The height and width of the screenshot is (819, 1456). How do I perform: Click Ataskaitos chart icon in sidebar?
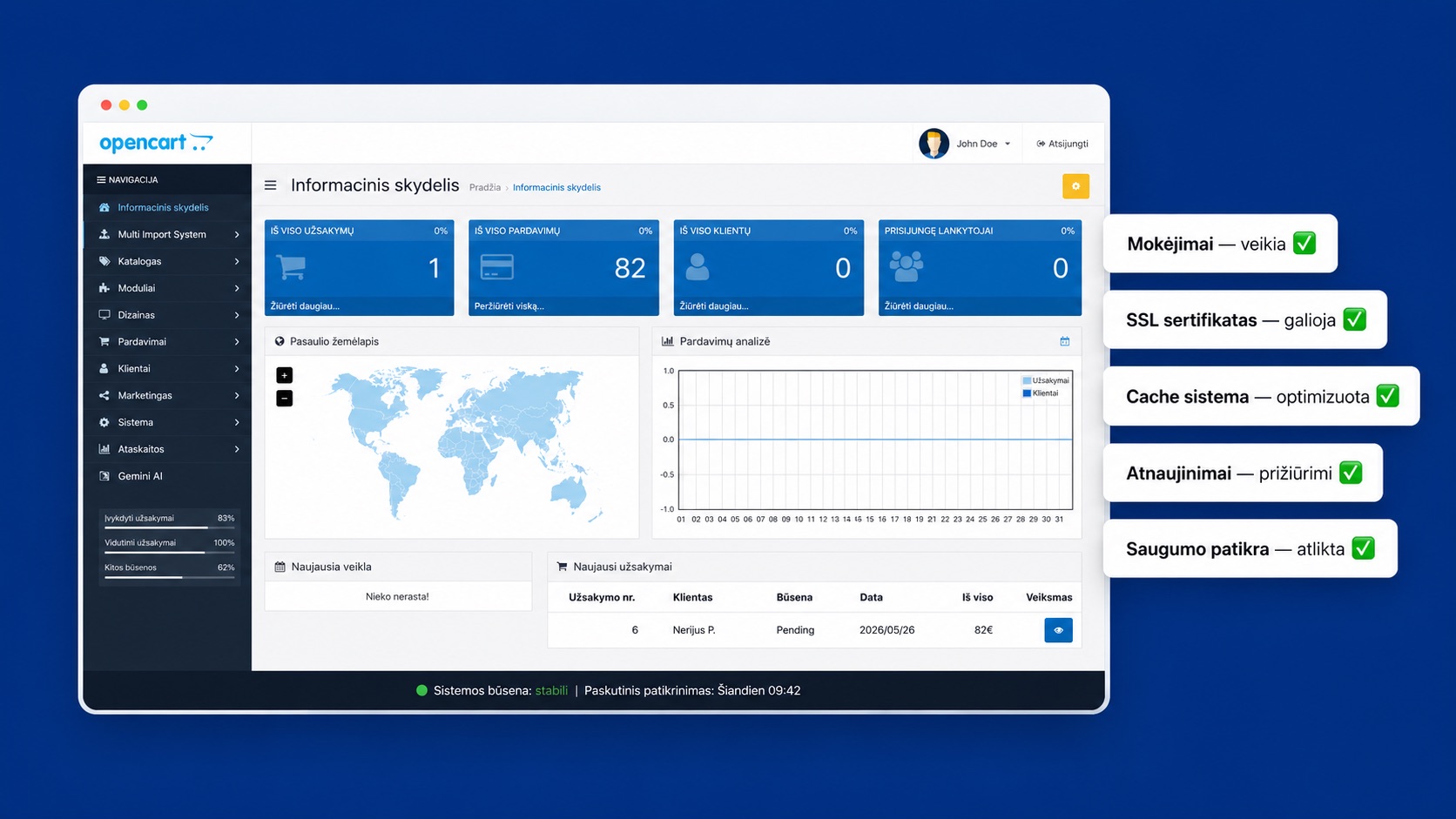104,449
